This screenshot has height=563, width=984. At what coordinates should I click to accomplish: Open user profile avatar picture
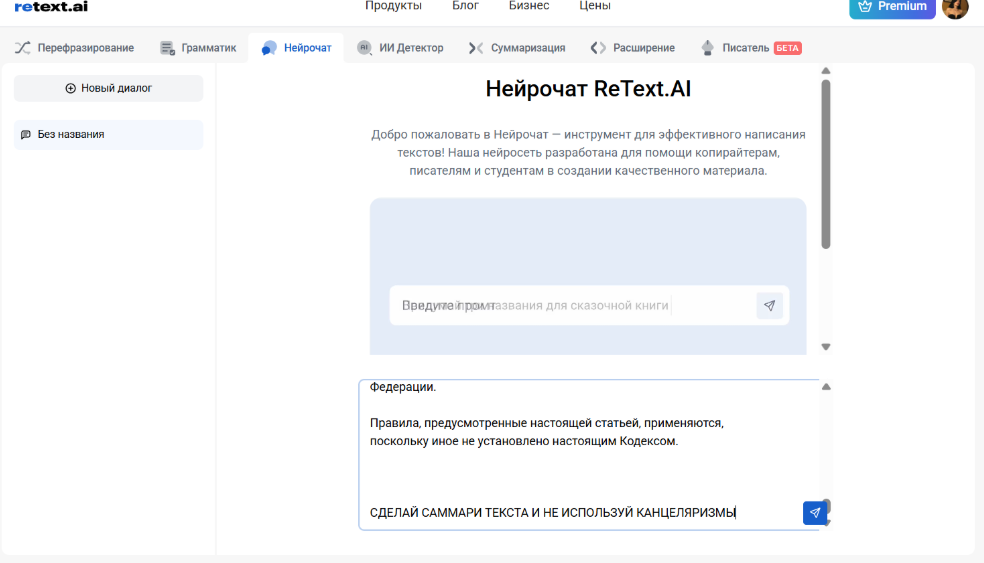coord(955,8)
